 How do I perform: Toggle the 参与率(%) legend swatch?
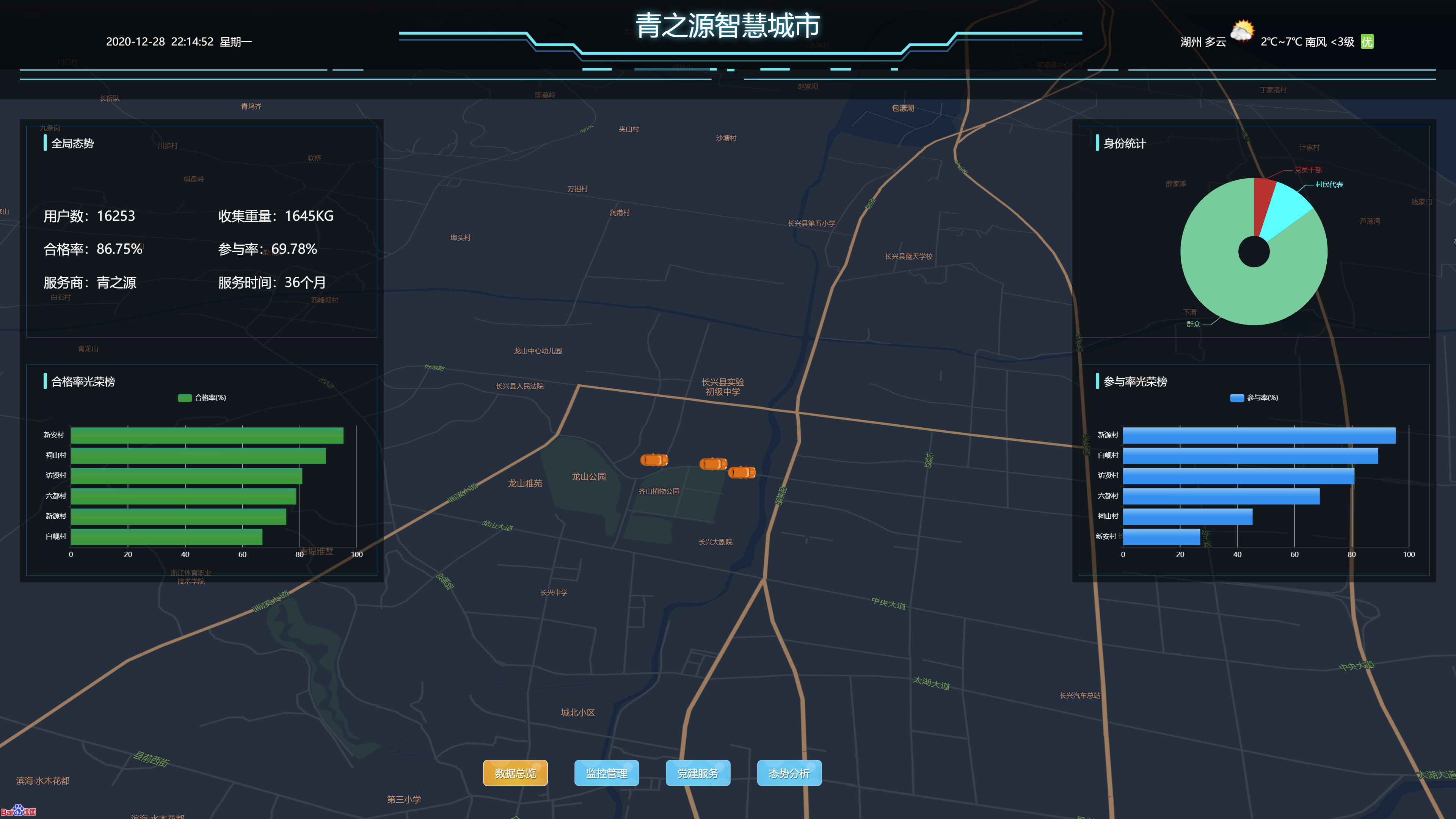coord(1237,398)
